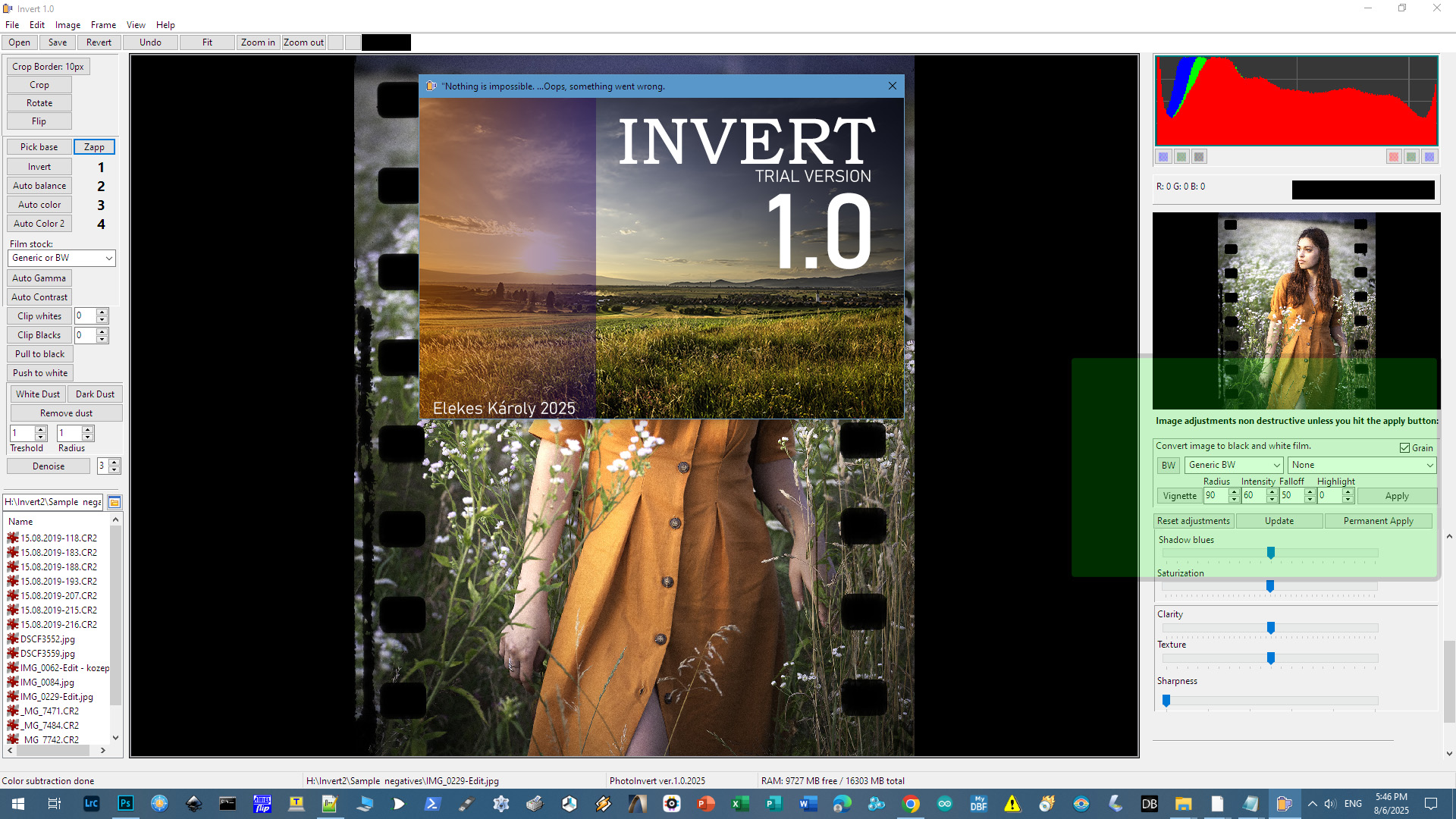The image size is (1456, 819).
Task: Open the Film stock dropdown
Action: coord(61,258)
